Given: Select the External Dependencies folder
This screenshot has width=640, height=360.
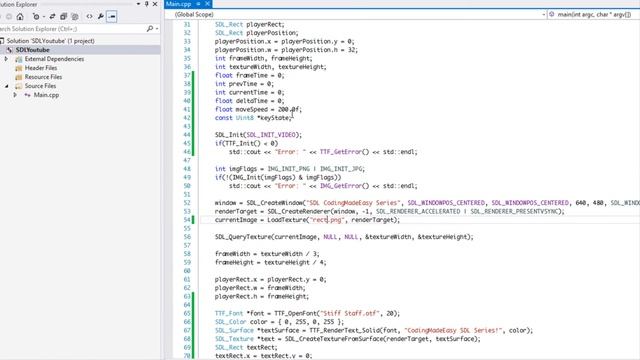Looking at the screenshot, I should point(54,59).
